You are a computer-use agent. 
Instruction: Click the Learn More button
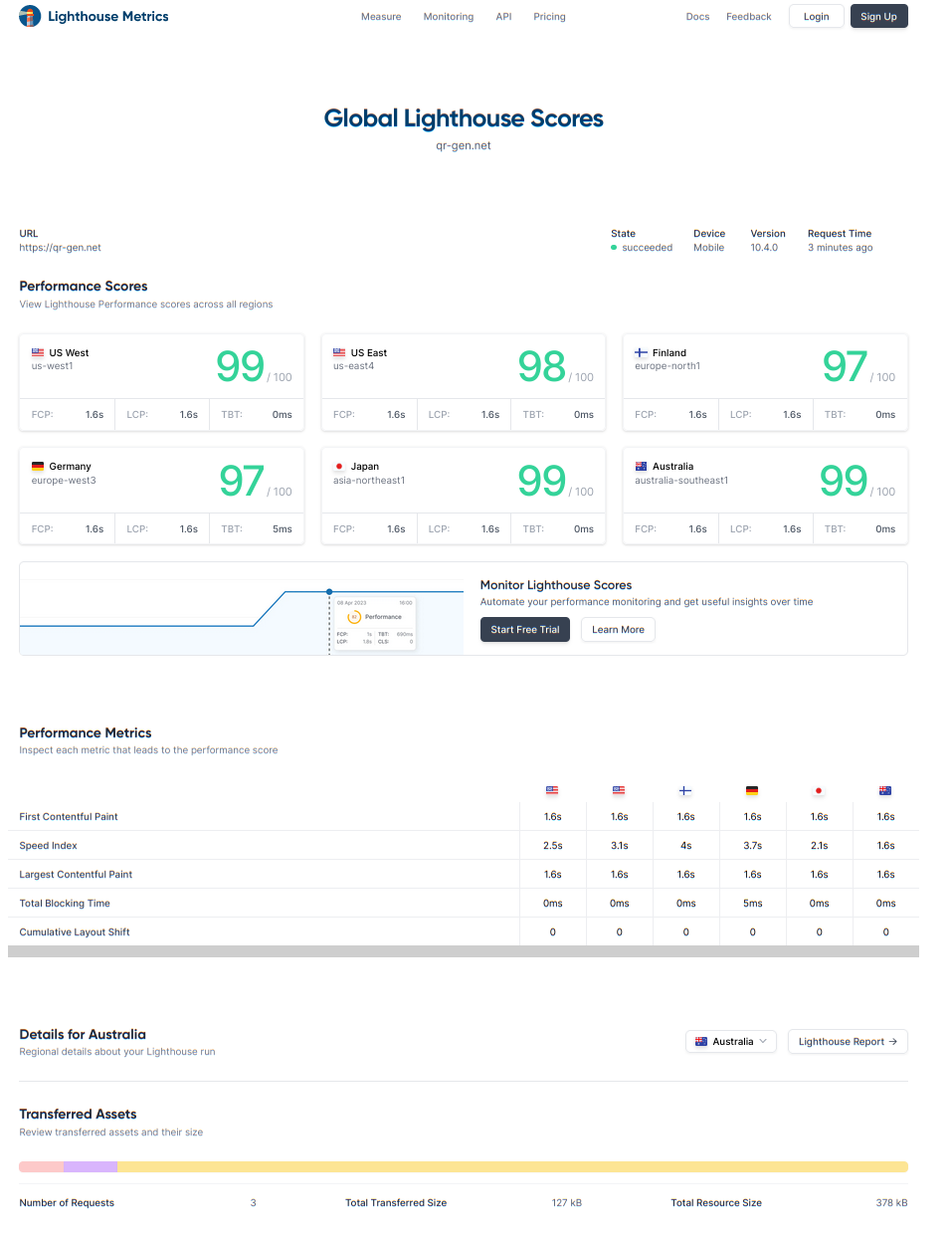618,630
